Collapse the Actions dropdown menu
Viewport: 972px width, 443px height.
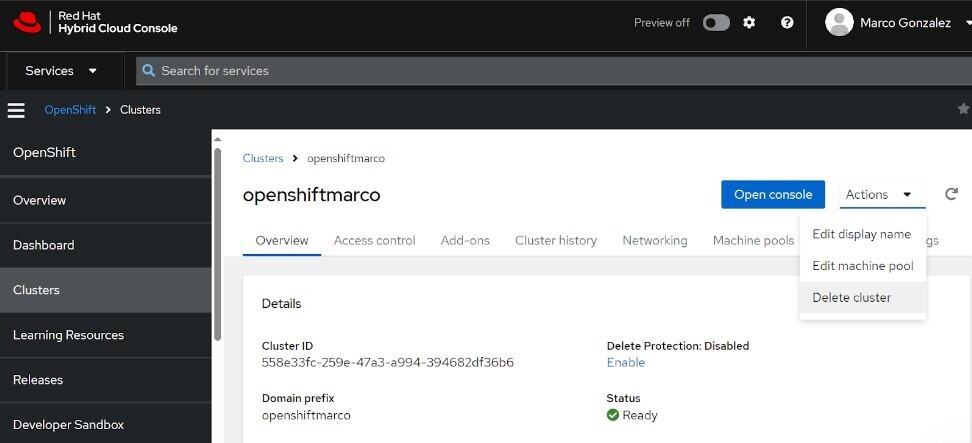click(882, 195)
